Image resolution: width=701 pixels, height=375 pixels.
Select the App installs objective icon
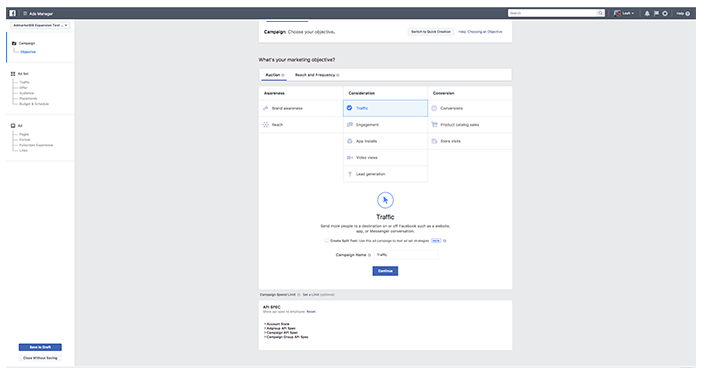(x=350, y=141)
